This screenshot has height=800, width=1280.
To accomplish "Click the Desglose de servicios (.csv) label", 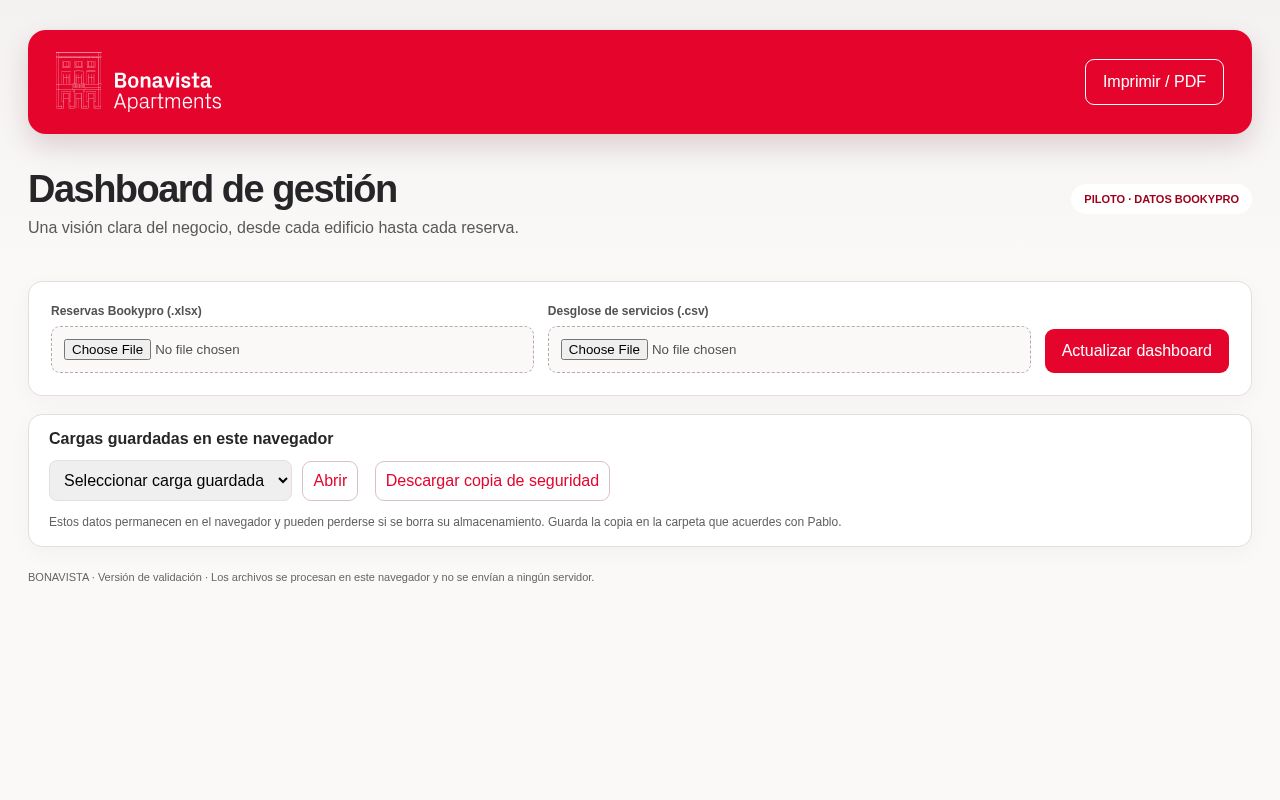I will (628, 311).
